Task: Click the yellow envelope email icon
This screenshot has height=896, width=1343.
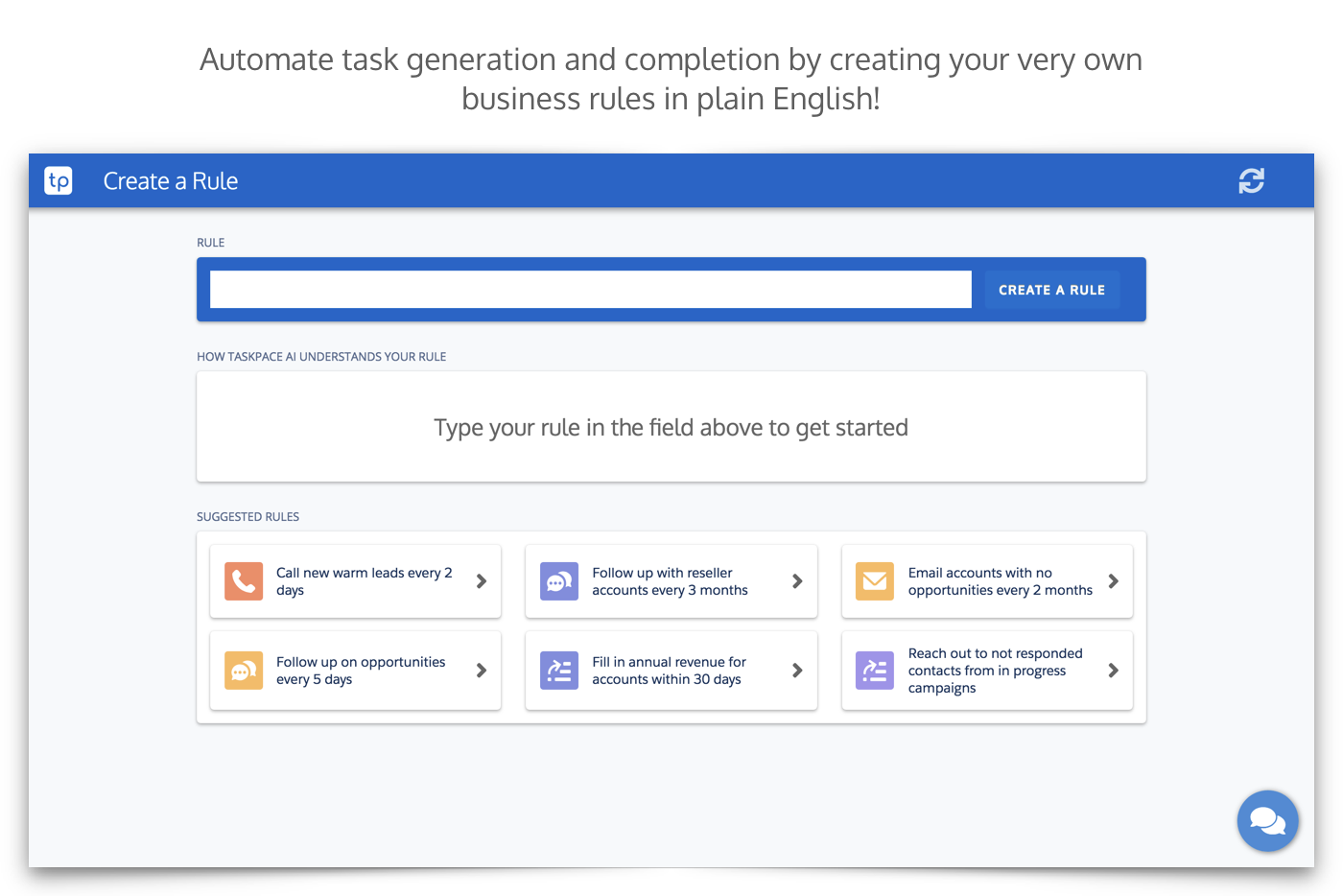Action: [875, 581]
